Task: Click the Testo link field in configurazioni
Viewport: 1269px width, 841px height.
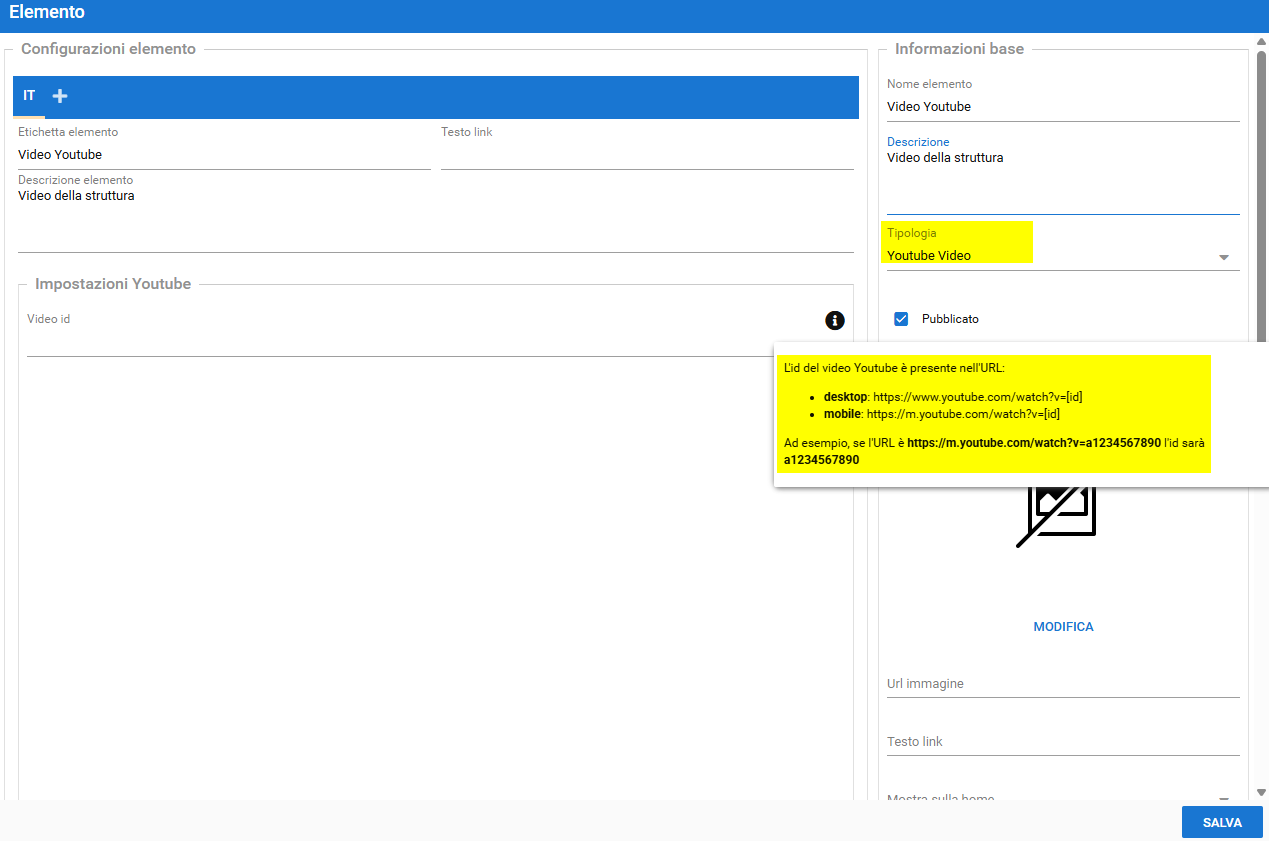Action: click(x=646, y=155)
